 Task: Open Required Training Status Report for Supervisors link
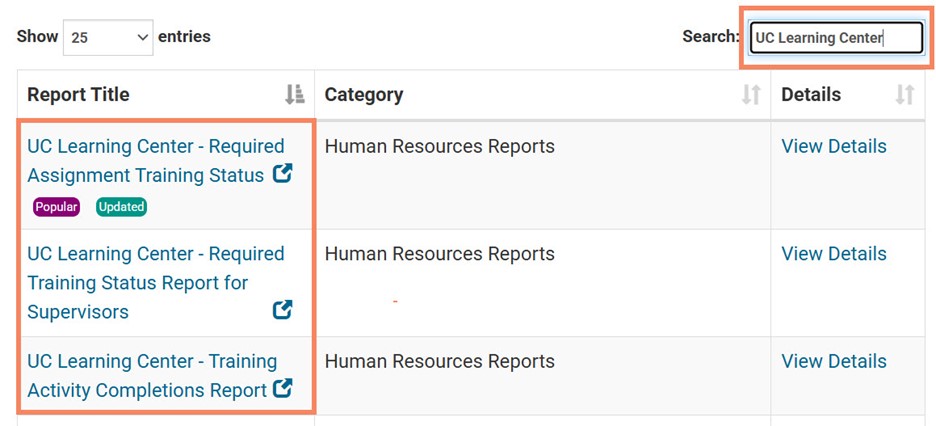tap(156, 282)
